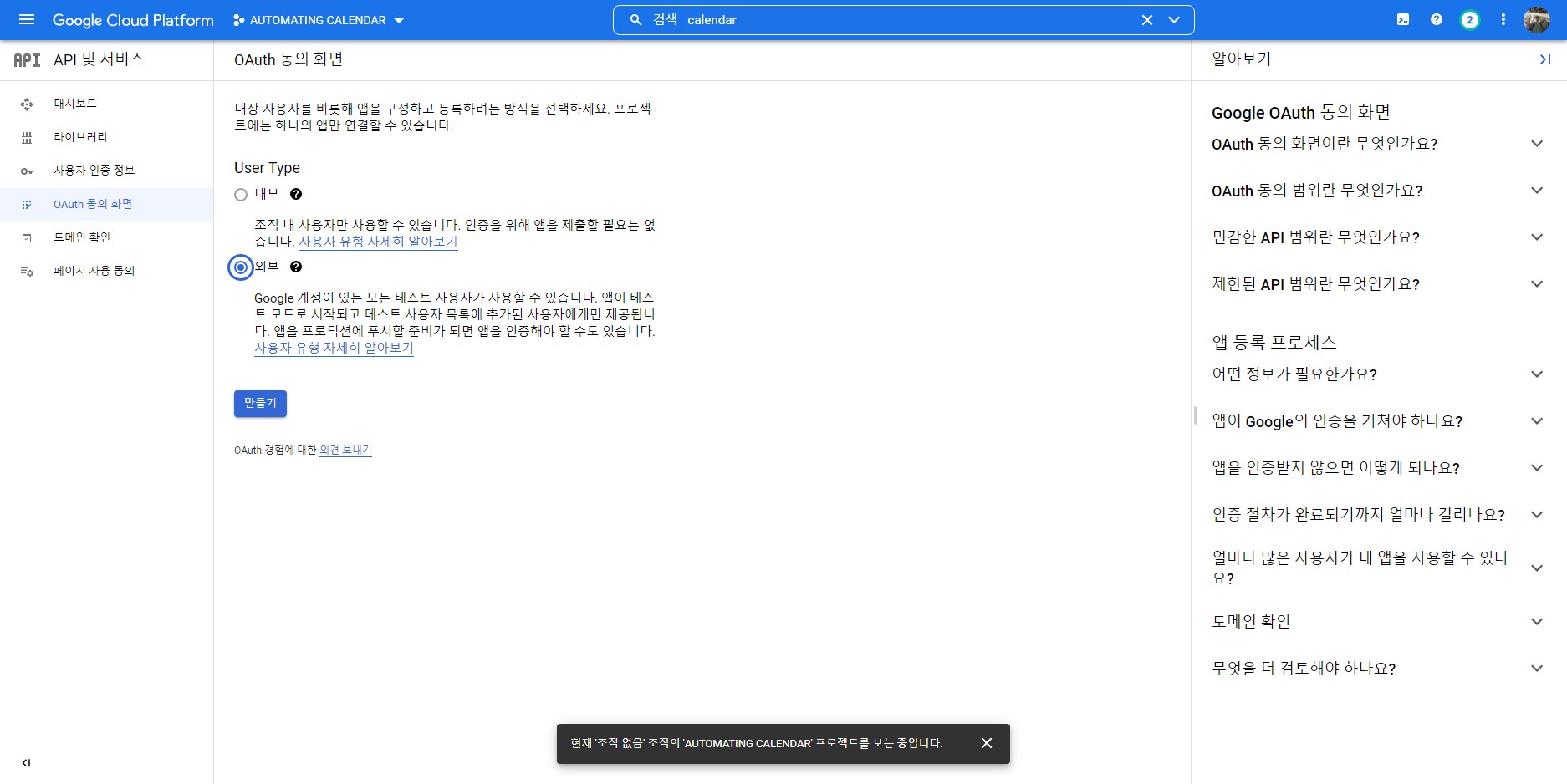Expand 제한된 API 범위란 무엇인가요?
This screenshot has height=784, width=1567.
[x=1377, y=284]
